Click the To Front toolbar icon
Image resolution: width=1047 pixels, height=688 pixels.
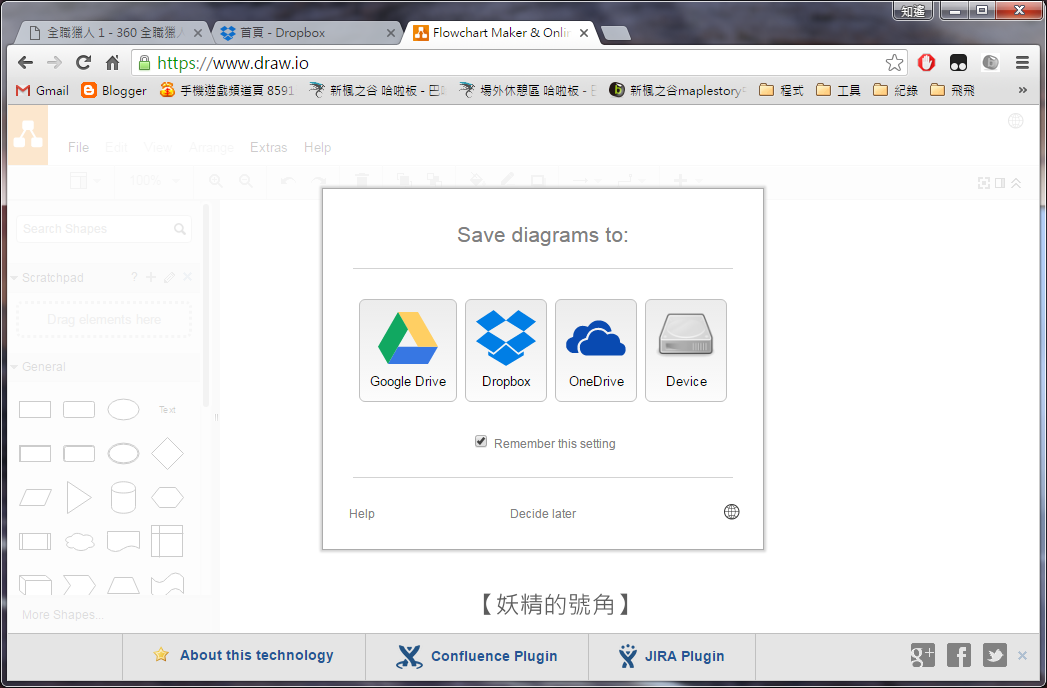point(403,181)
